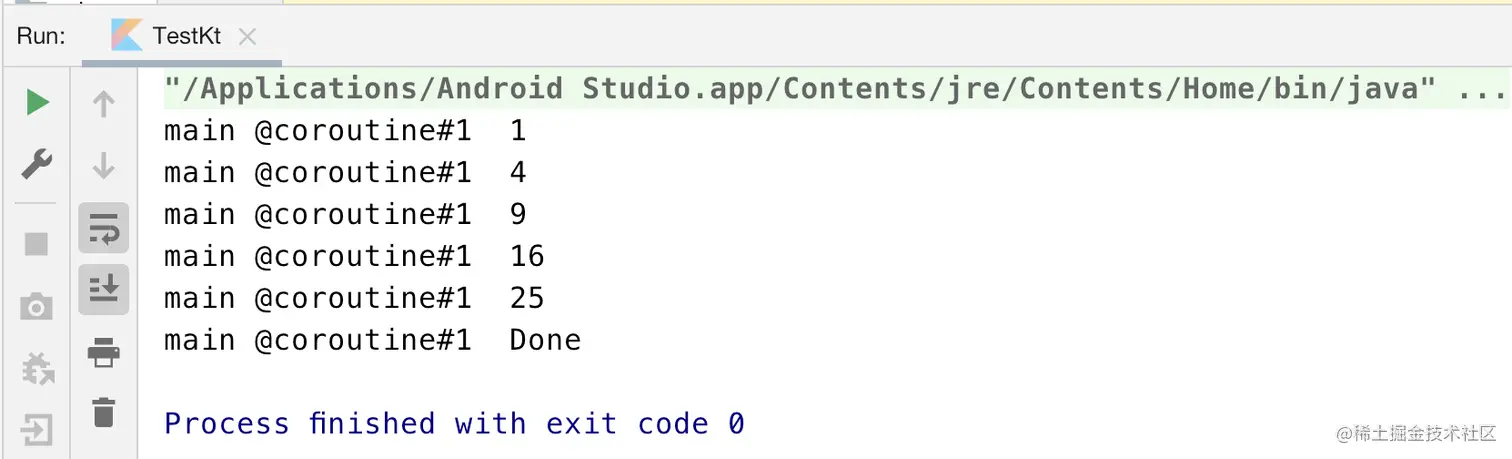
Task: Select the TestKt run tab
Action: pos(186,37)
